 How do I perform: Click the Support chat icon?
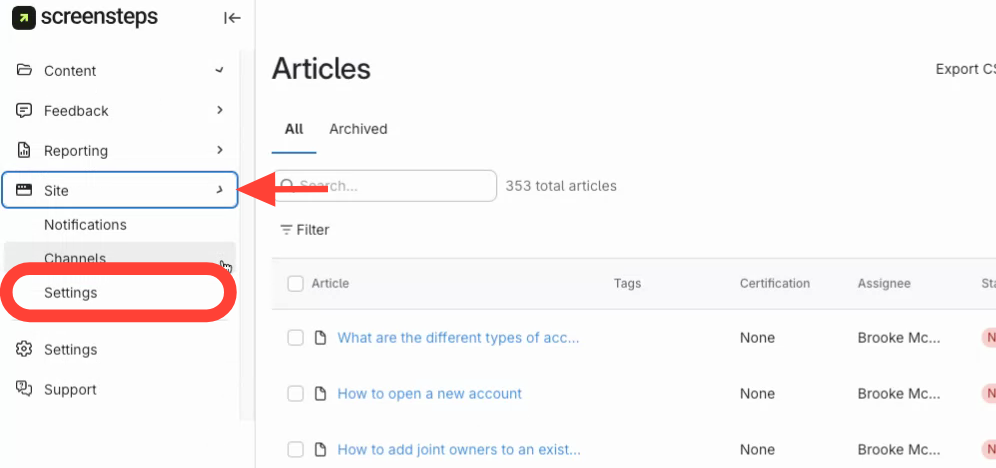point(25,389)
